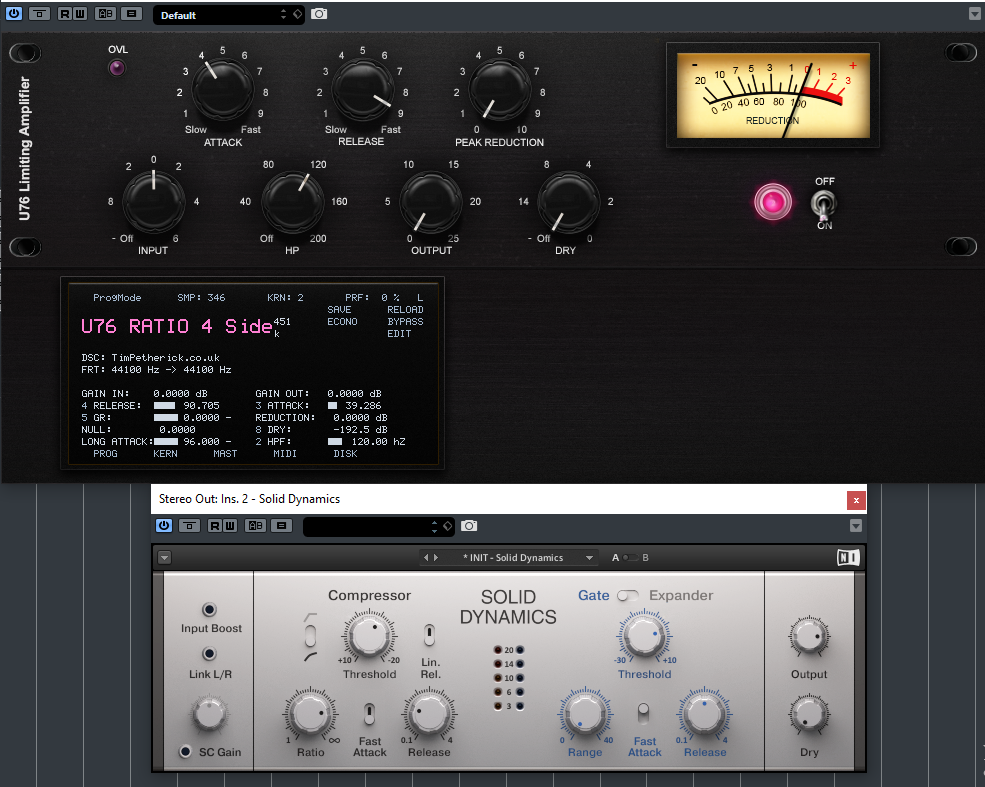The width and height of the screenshot is (985, 787).
Task: Switch the Gate/Expander toggle
Action: (x=628, y=595)
